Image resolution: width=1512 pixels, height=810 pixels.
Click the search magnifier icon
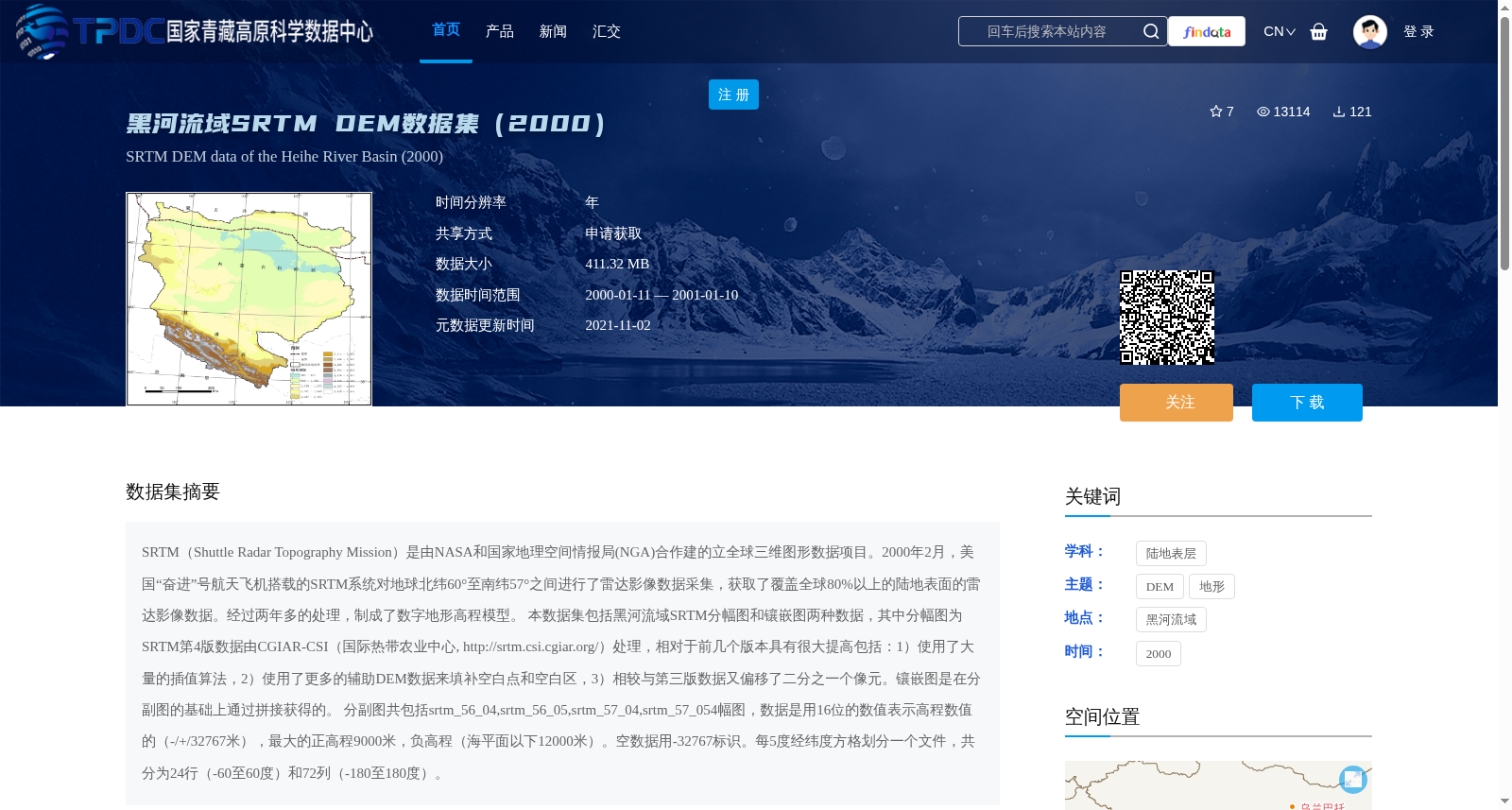1151,31
